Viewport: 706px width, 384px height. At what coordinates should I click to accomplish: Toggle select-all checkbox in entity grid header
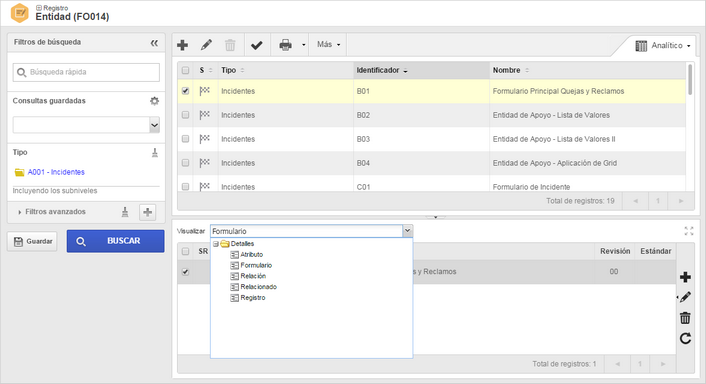coord(186,70)
